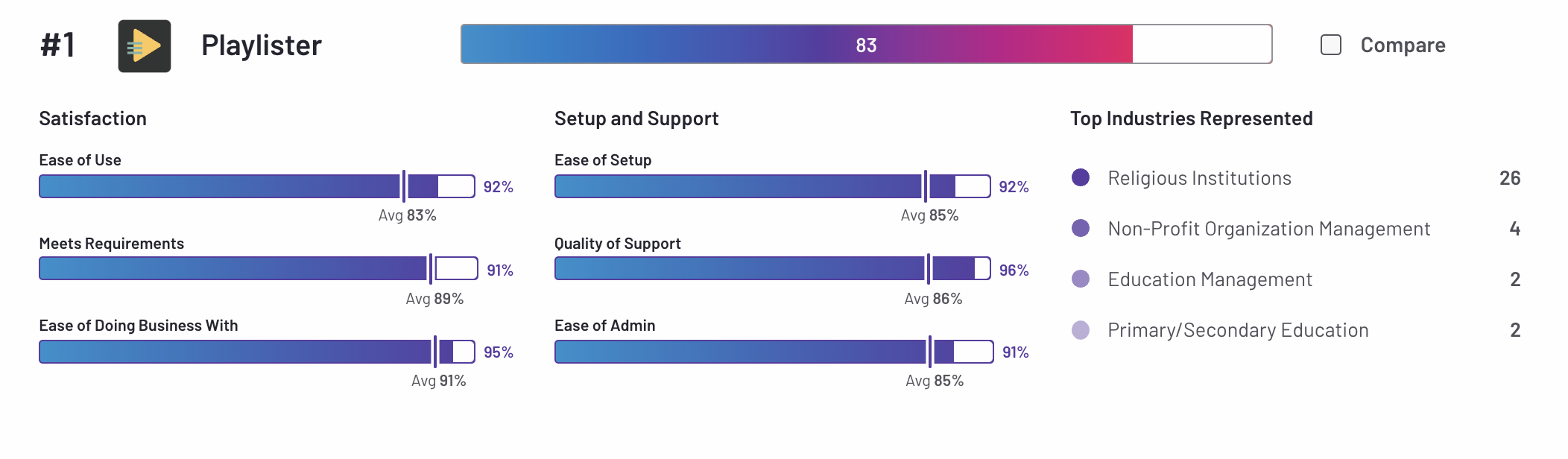The height and width of the screenshot is (459, 1568).
Task: Open the Playlister product name link
Action: tap(262, 45)
